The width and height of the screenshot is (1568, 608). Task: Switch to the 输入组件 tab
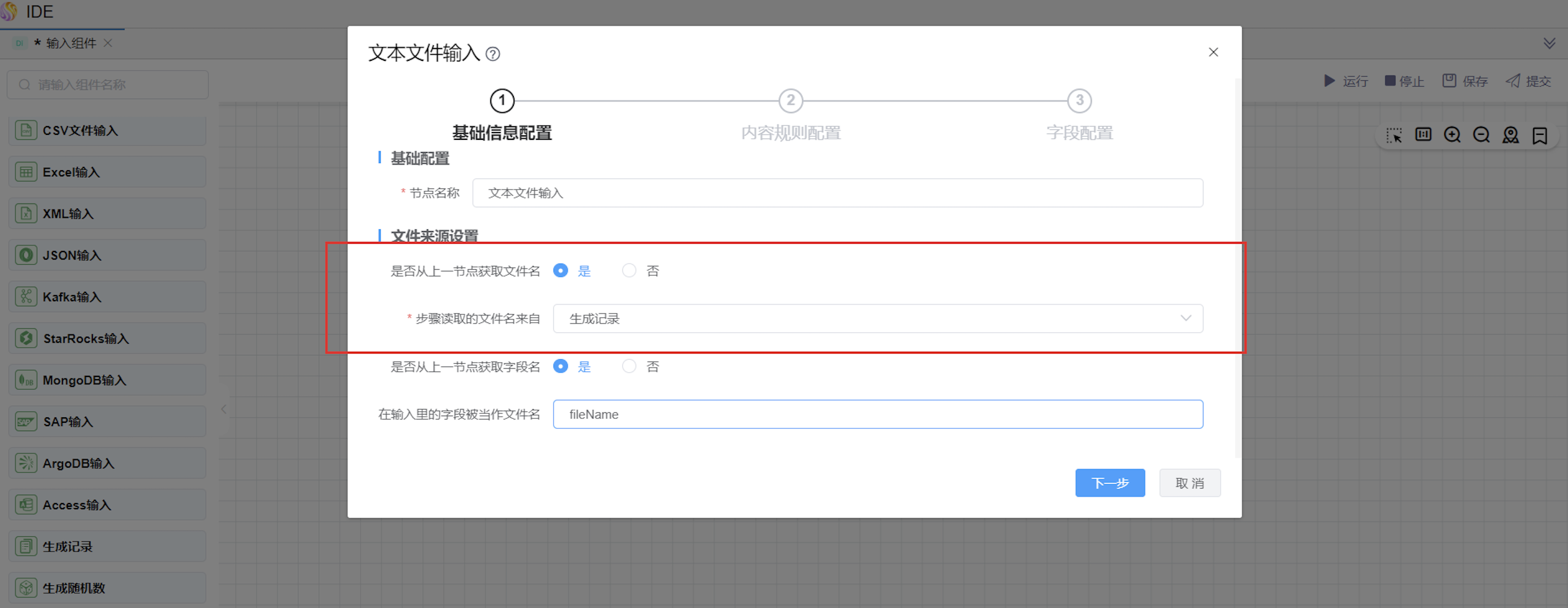(71, 43)
